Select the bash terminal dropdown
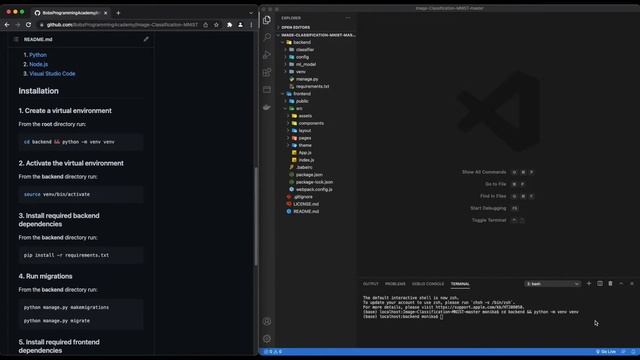Screen dimensions: 640x360 click(552, 284)
